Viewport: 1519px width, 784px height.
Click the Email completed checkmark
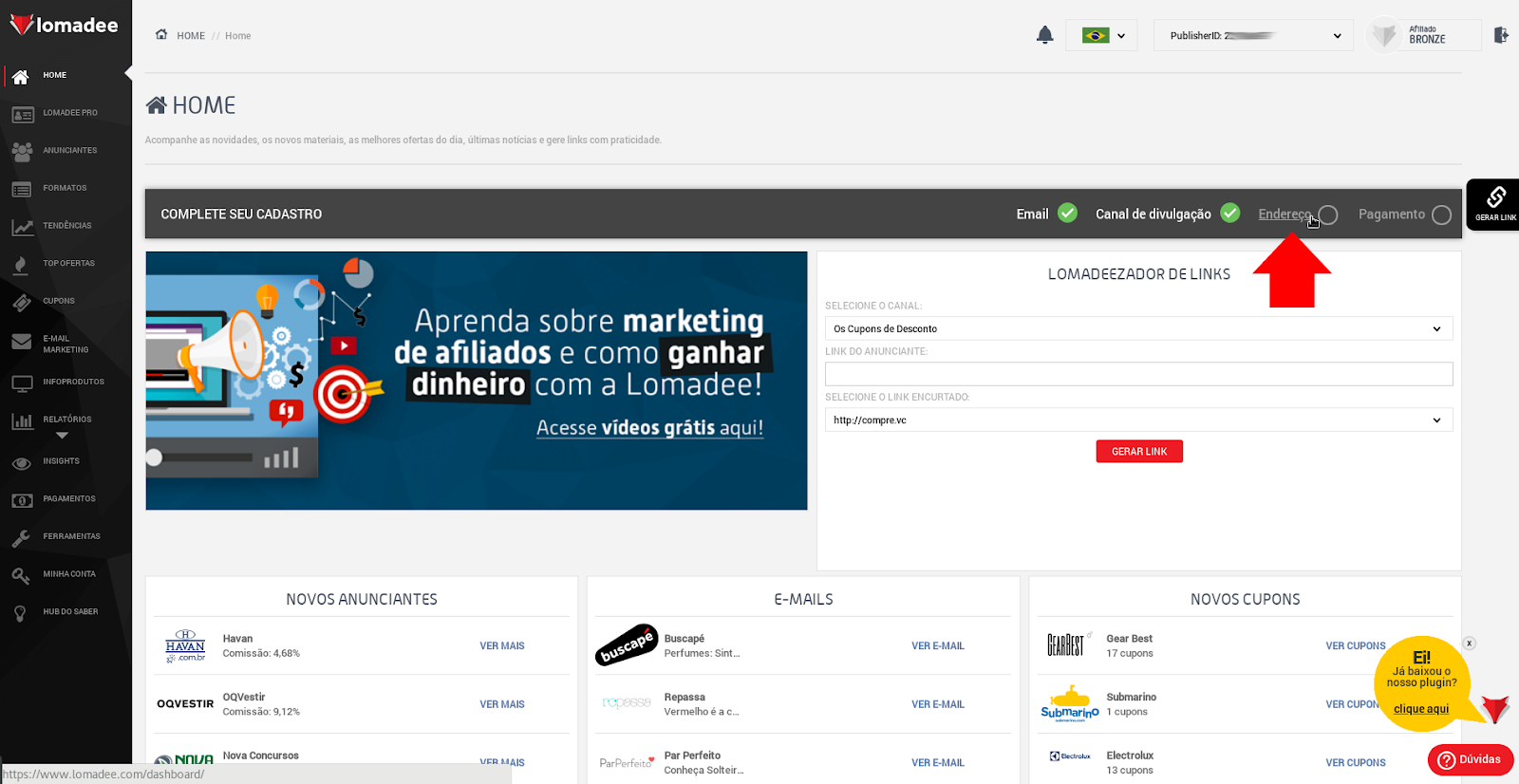point(1067,213)
